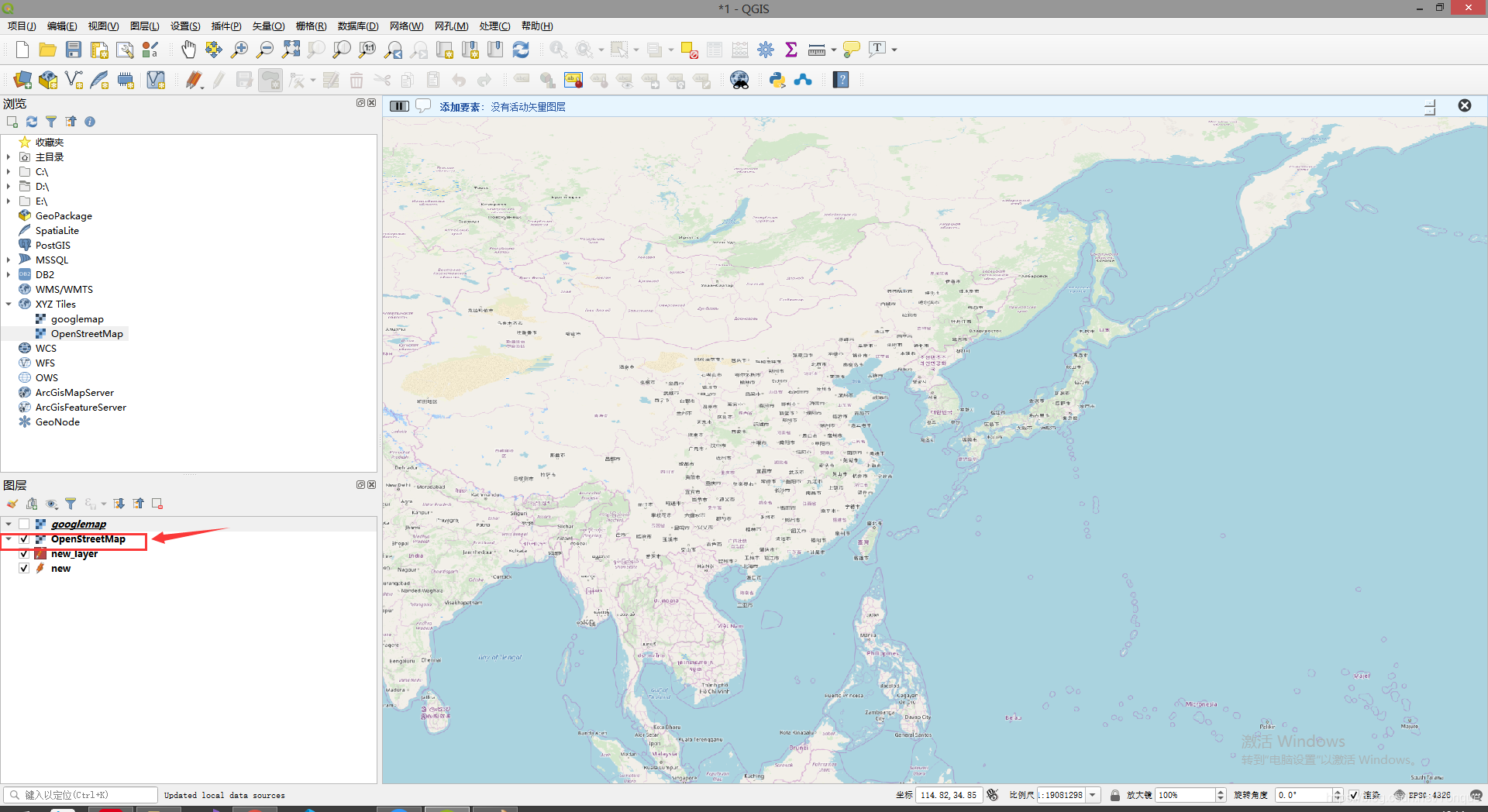Open the 处理(C) processing menu
Screen dimensions: 1488x812
(494, 26)
